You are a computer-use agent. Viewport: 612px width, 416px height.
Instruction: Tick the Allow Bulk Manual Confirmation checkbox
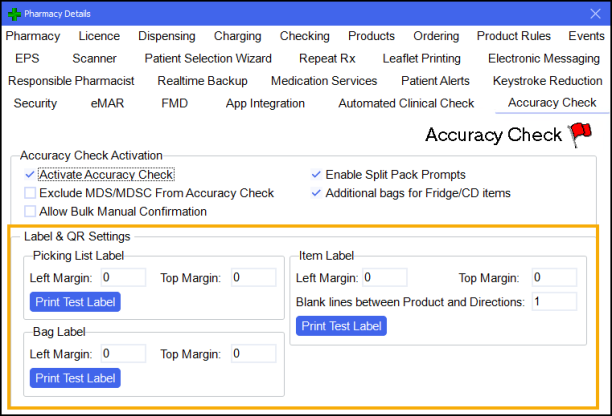coord(30,211)
